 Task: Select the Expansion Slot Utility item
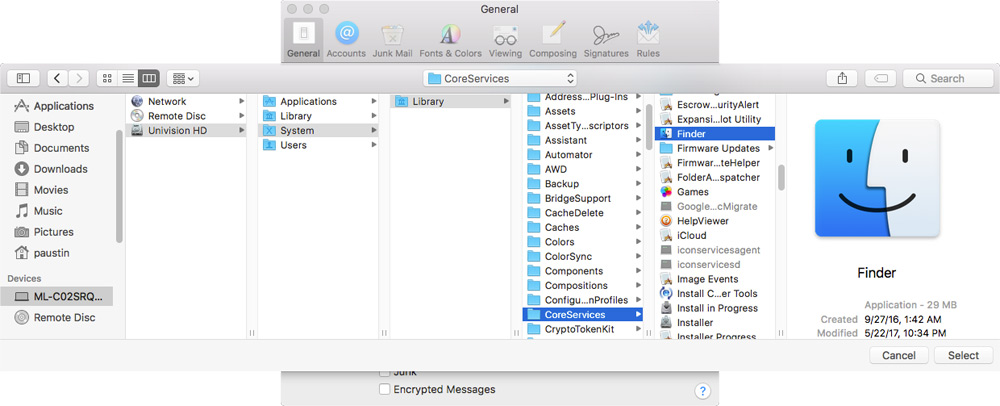[x=715, y=119]
